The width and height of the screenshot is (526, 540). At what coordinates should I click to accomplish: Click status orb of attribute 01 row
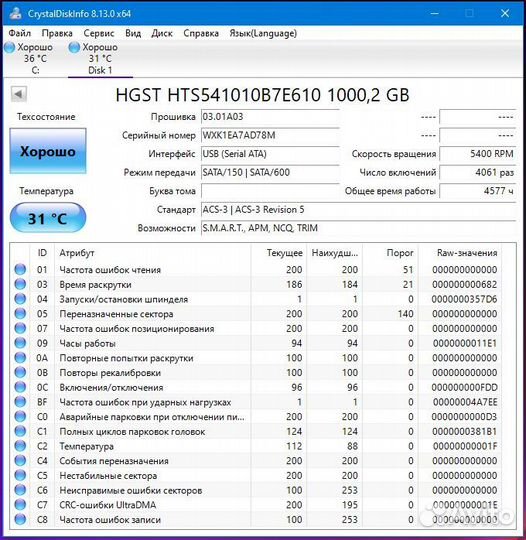pos(20,269)
